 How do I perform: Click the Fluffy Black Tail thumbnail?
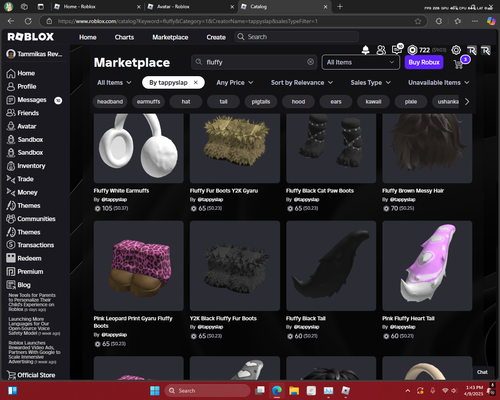coord(331,266)
